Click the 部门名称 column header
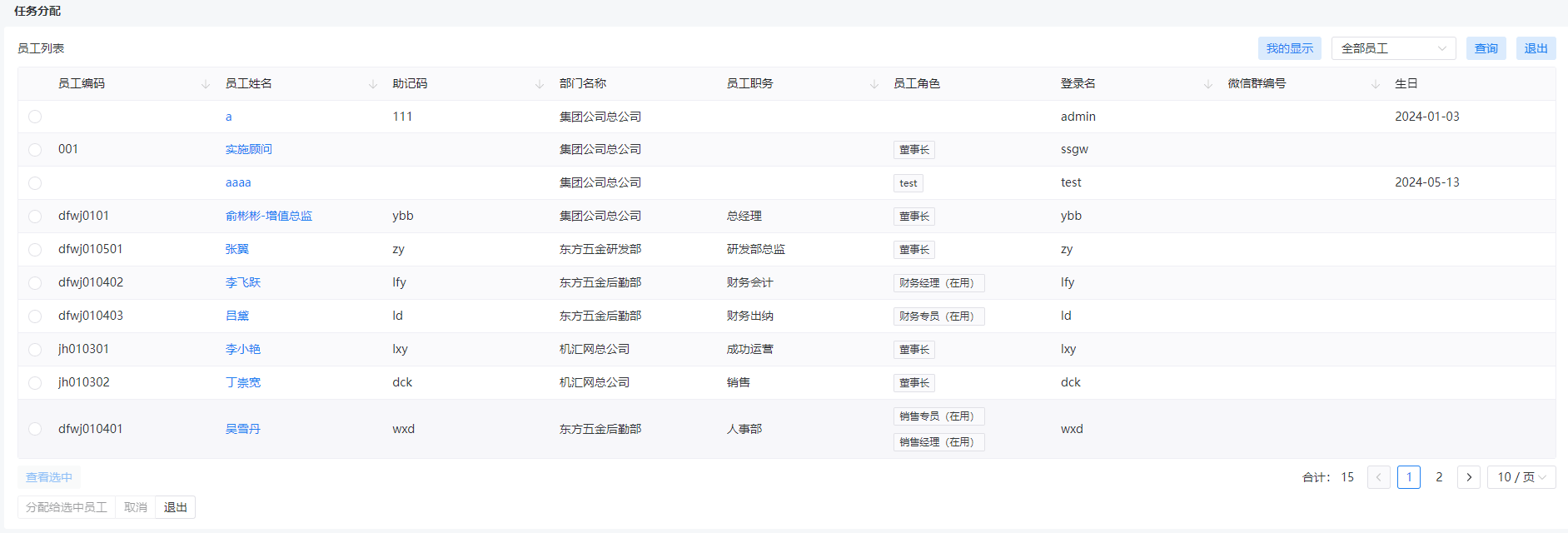Screen dimensions: 1568x533 583,83
